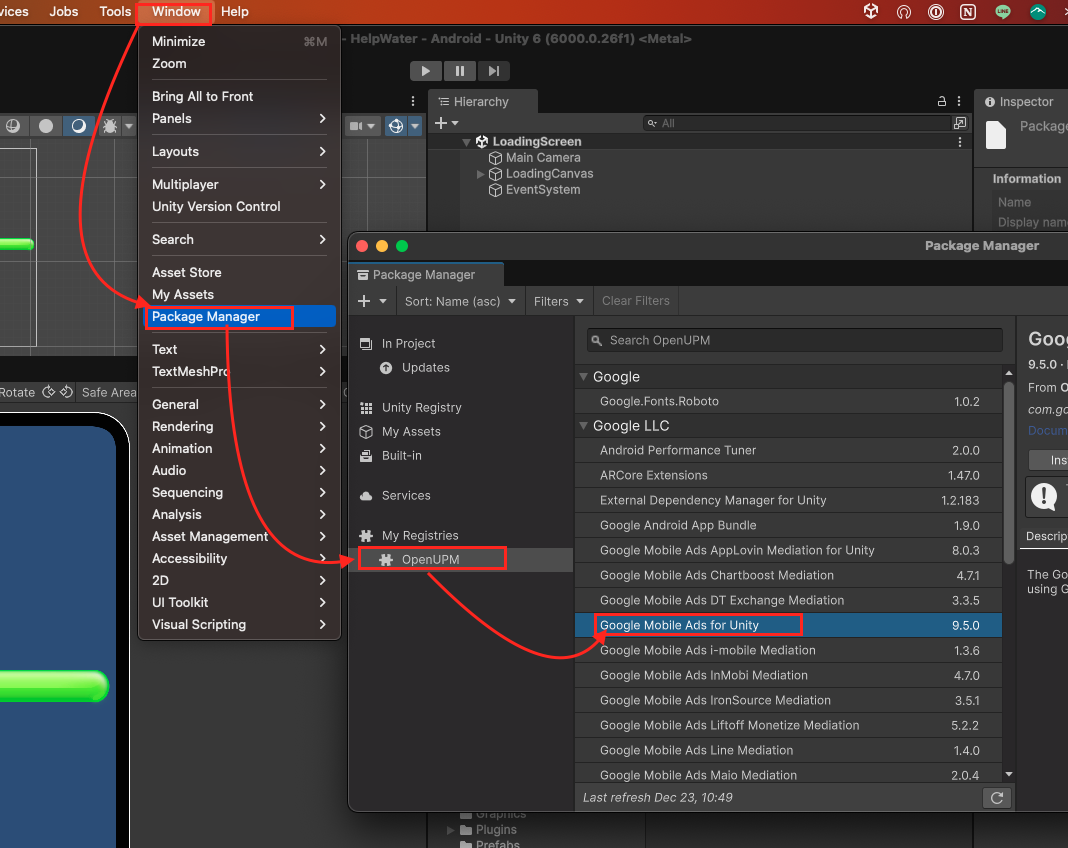Screen dimensions: 1068x848
Task: Open the Jobs menu
Action: coord(64,12)
